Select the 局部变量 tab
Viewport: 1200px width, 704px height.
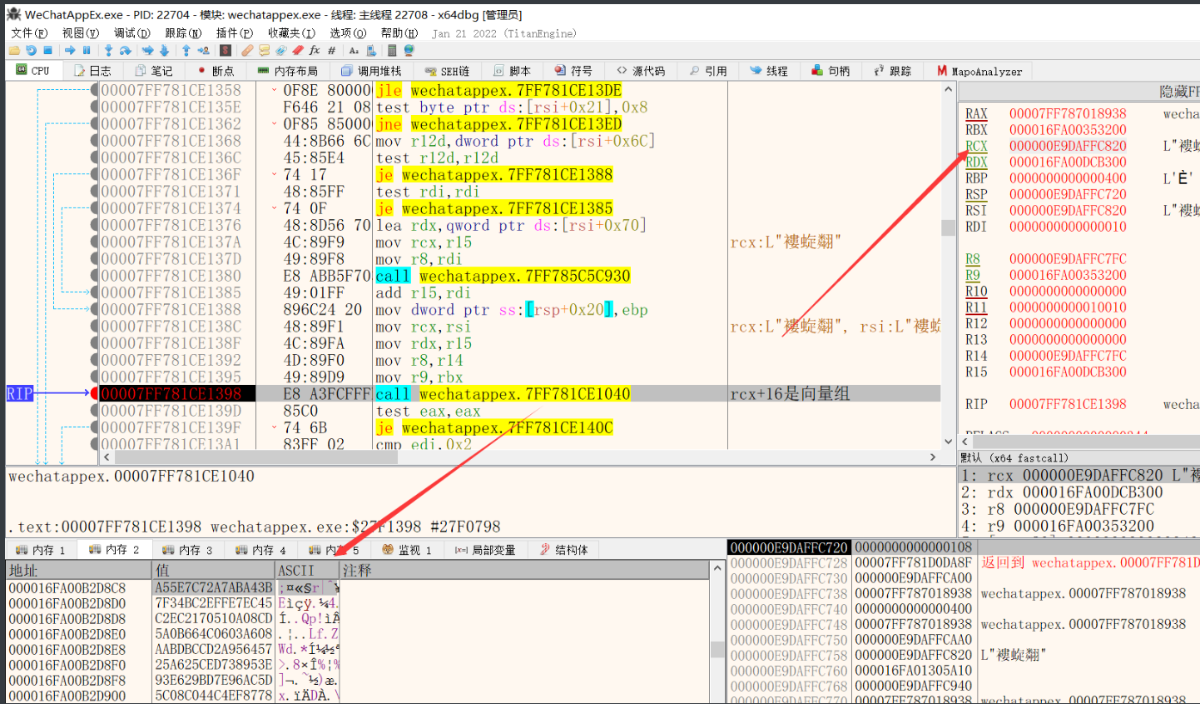point(485,550)
